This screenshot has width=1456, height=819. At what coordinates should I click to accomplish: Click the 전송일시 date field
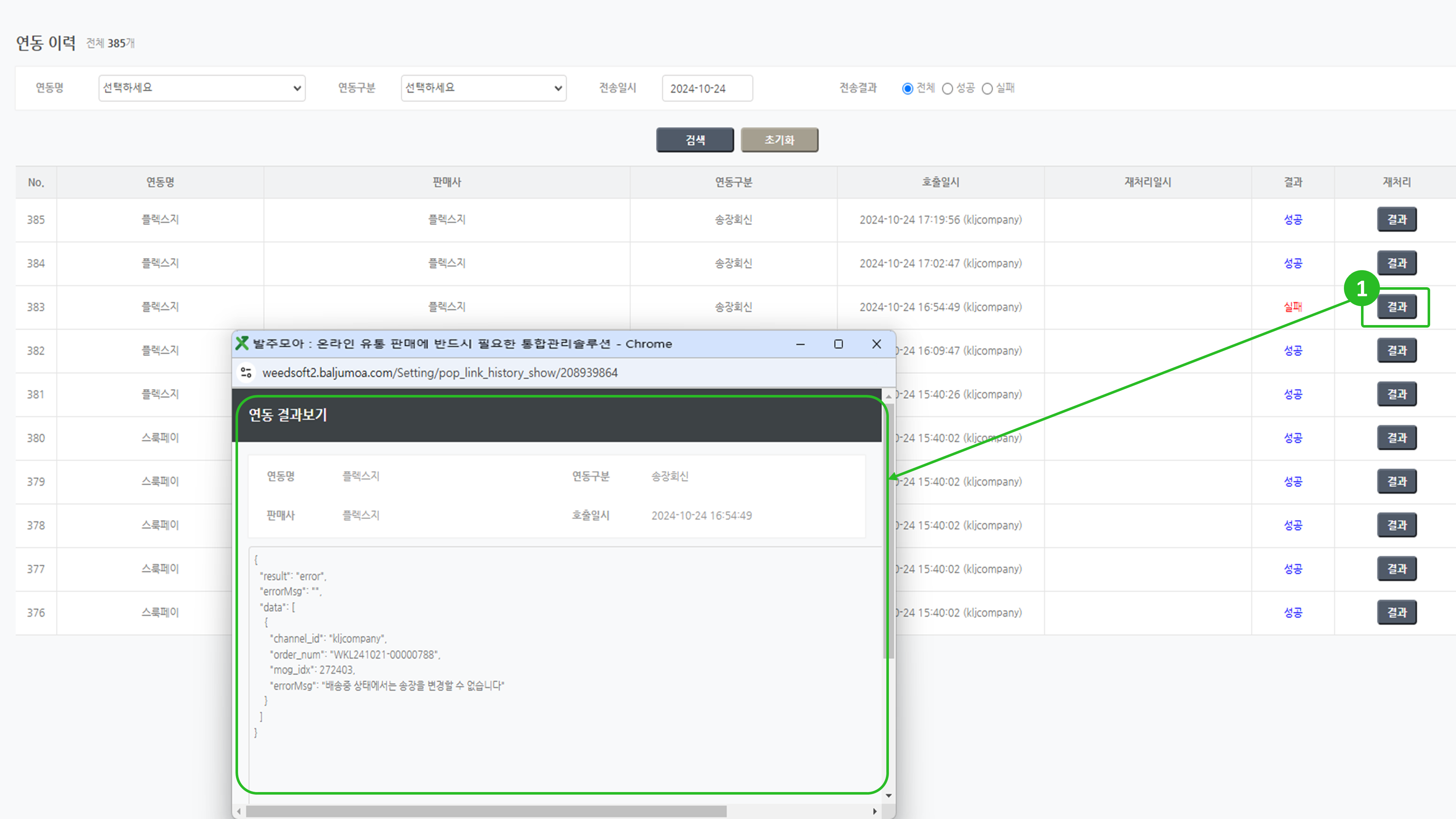click(x=707, y=89)
